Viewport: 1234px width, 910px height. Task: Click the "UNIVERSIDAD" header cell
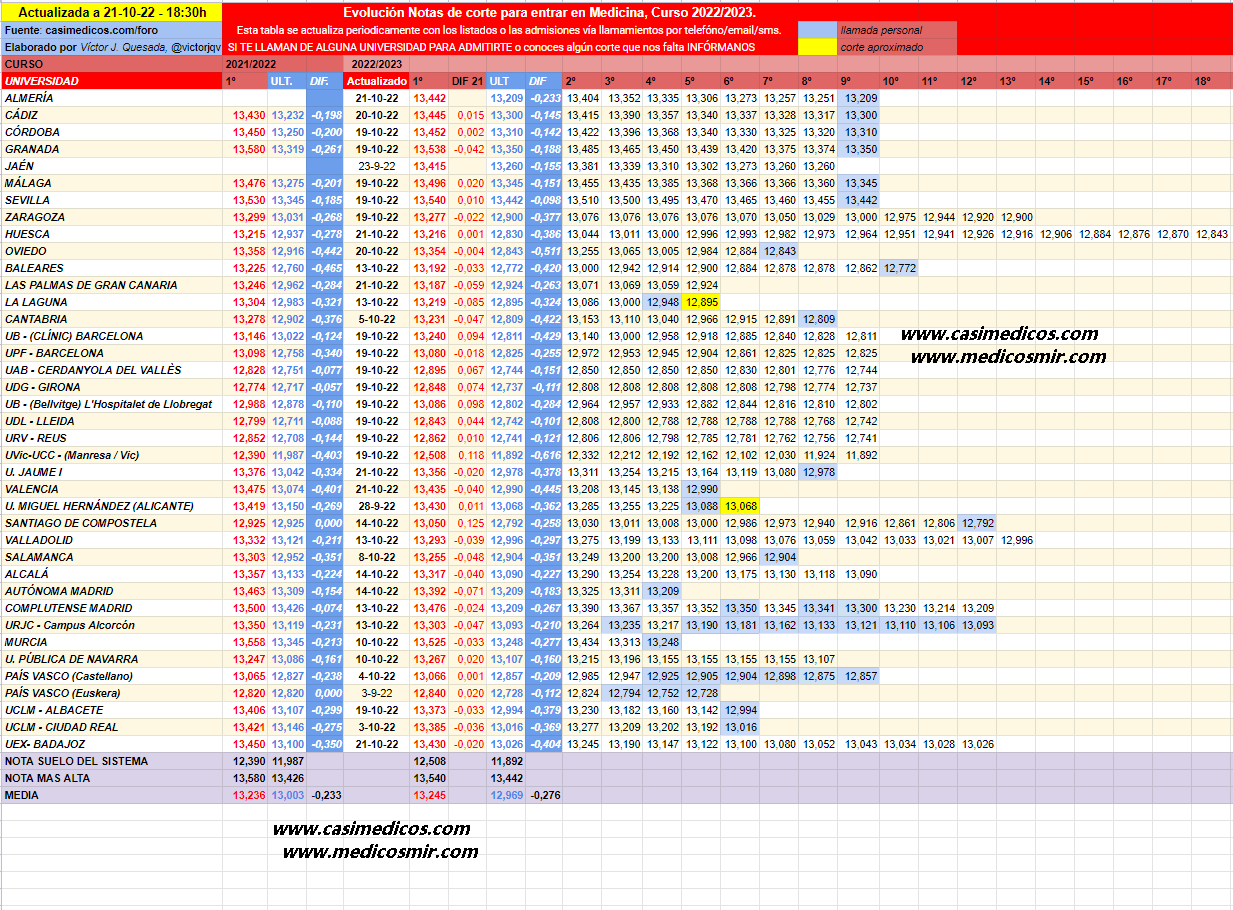click(111, 81)
